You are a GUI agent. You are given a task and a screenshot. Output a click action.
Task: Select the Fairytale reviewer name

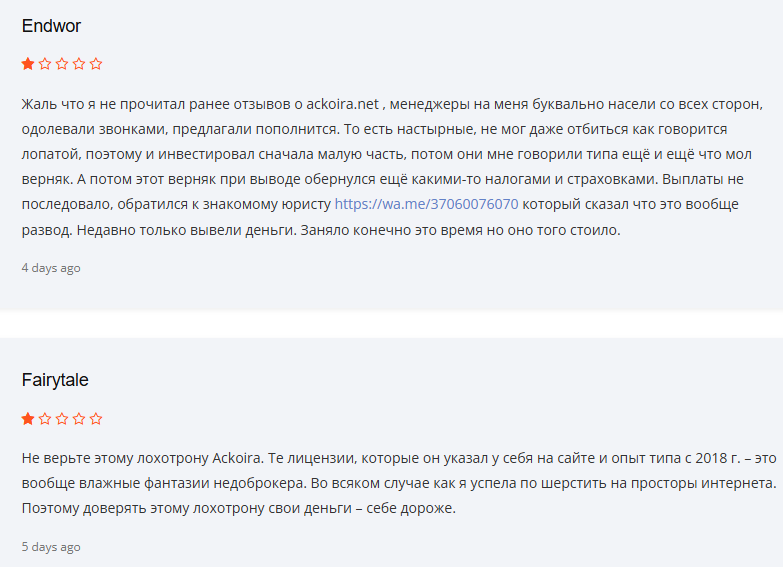[x=56, y=381]
